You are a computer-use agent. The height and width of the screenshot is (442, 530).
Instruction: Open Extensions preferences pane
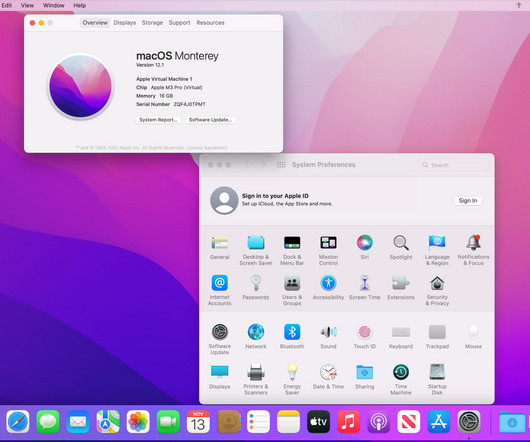point(401,288)
